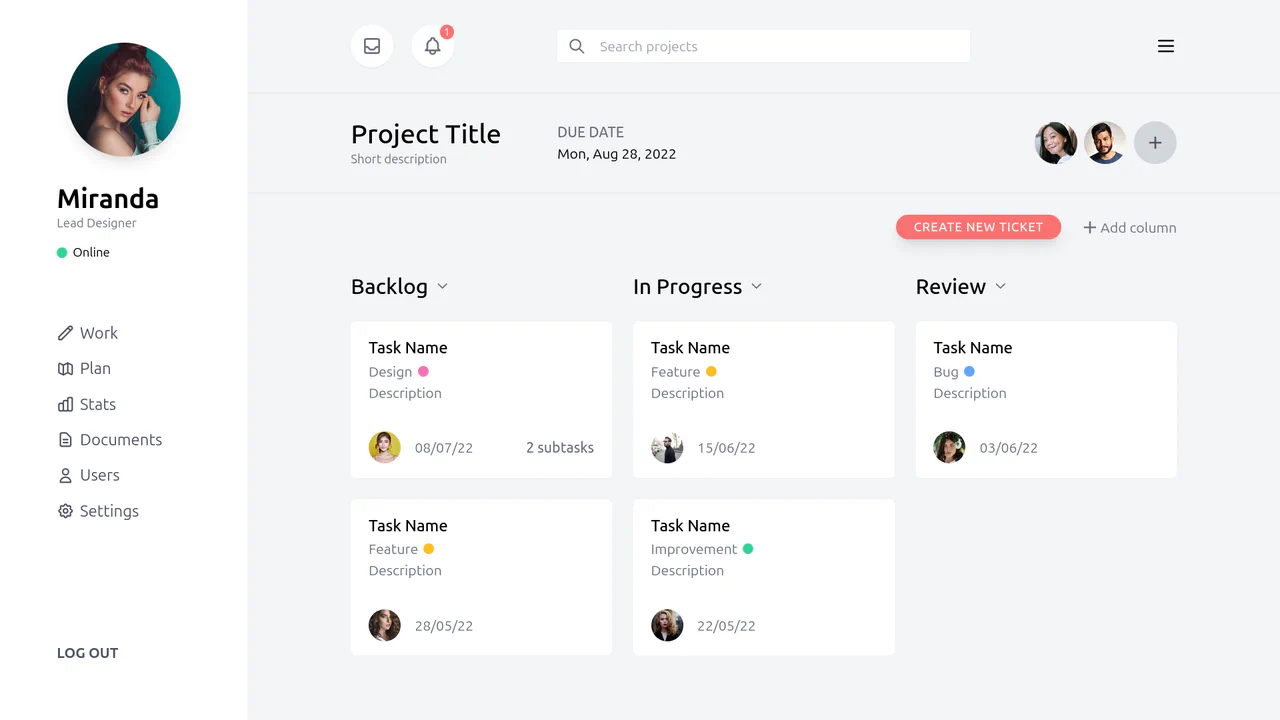Focus the Search projects field
The height and width of the screenshot is (720, 1280).
pos(763,46)
